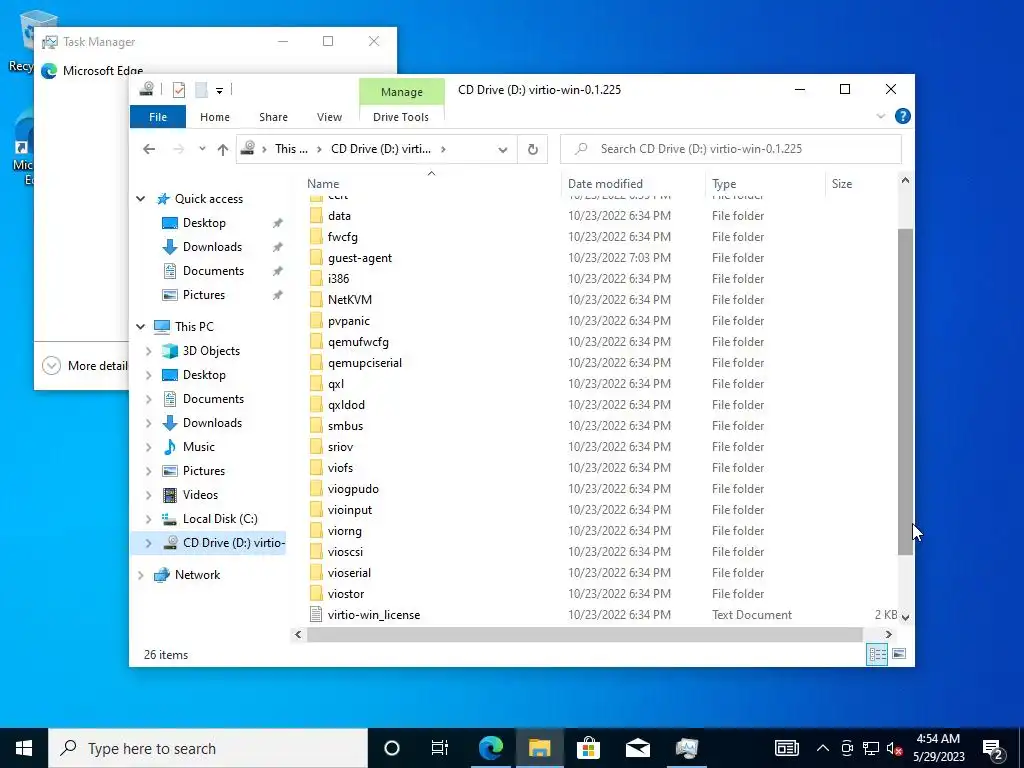
Task: Click the Properties quick access toolbar icon
Action: coord(178,89)
